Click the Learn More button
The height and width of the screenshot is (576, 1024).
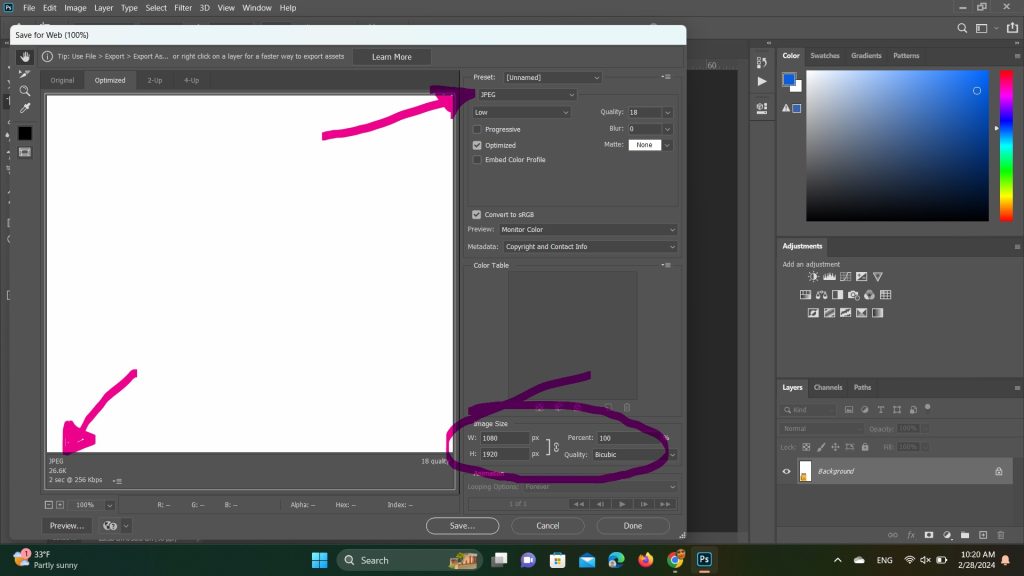391,57
